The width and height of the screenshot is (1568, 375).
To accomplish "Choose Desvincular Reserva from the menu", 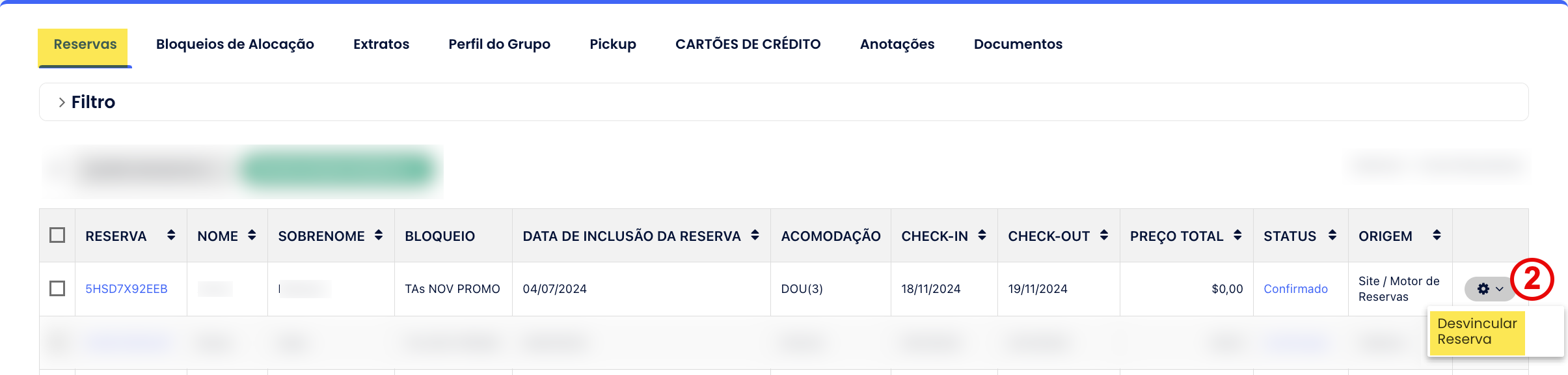I will (x=1476, y=331).
